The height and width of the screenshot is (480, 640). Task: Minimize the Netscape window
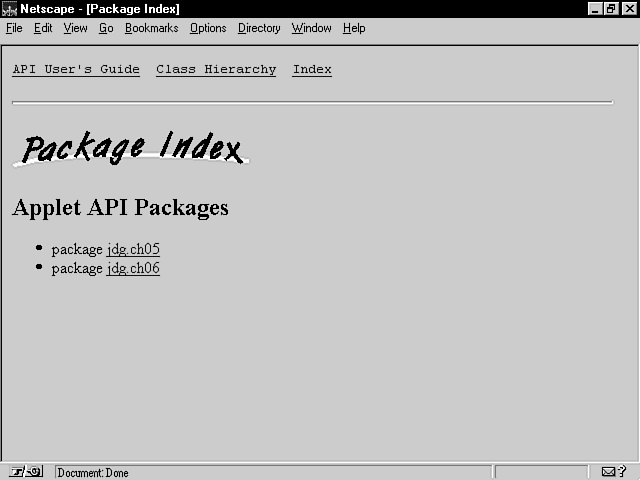tap(596, 9)
